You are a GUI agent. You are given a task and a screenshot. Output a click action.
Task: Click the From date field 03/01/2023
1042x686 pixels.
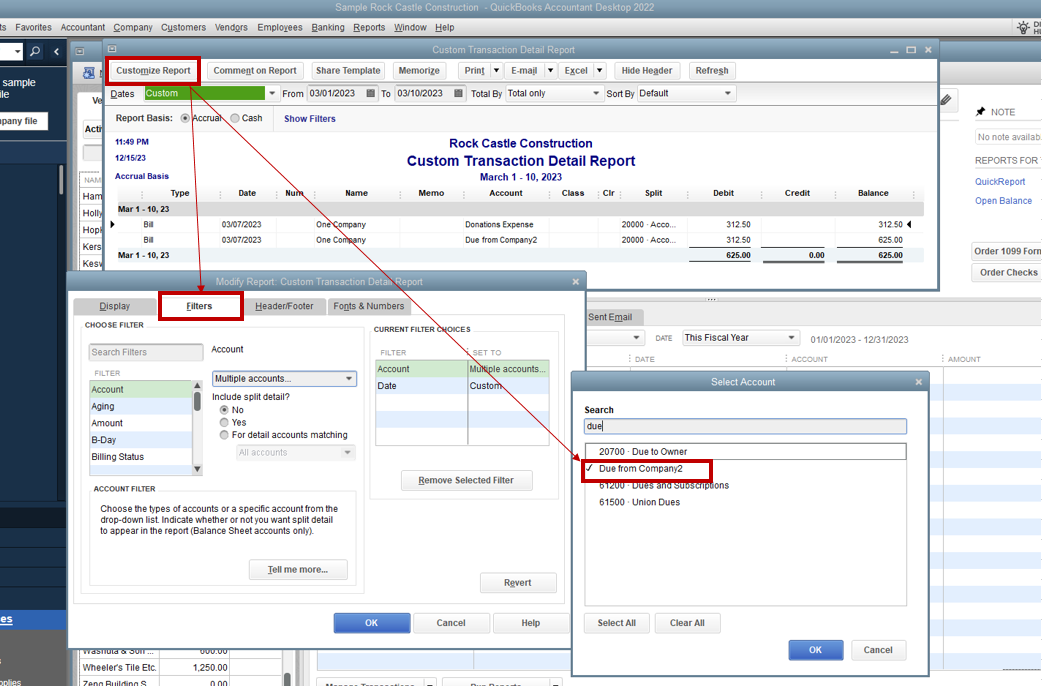pyautogui.click(x=336, y=94)
